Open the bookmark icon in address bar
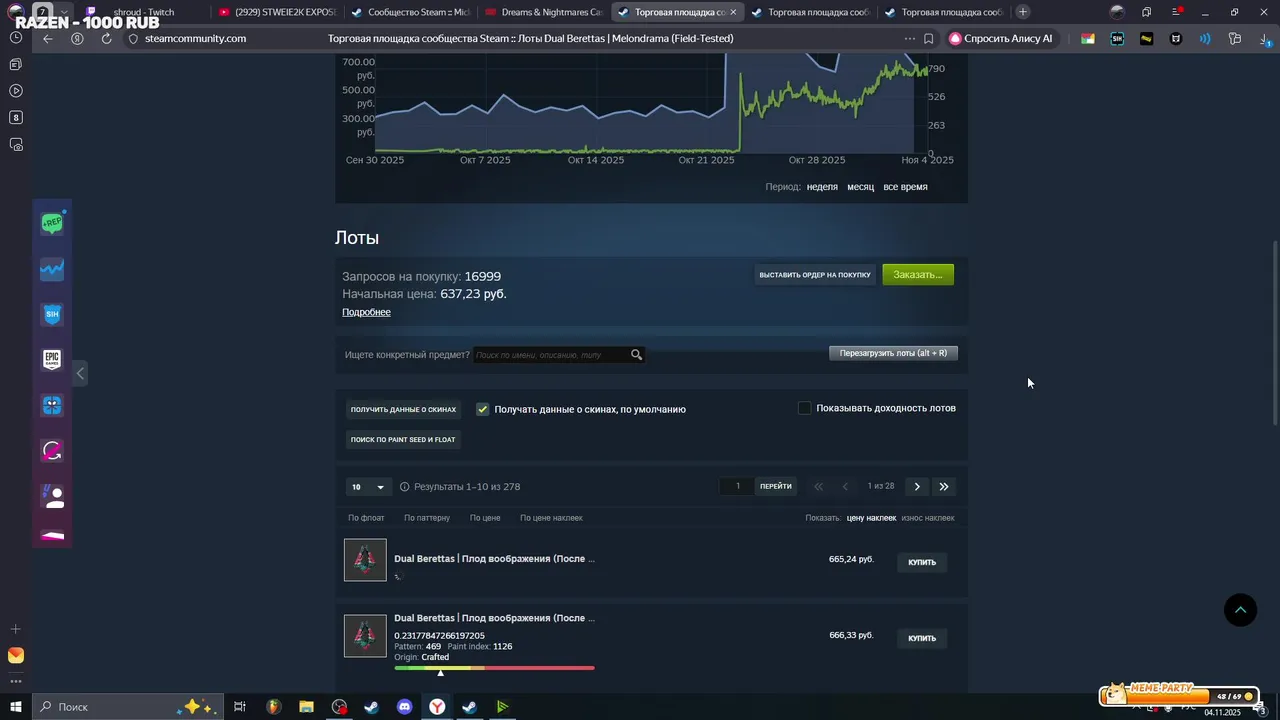The height and width of the screenshot is (720, 1280). [929, 38]
